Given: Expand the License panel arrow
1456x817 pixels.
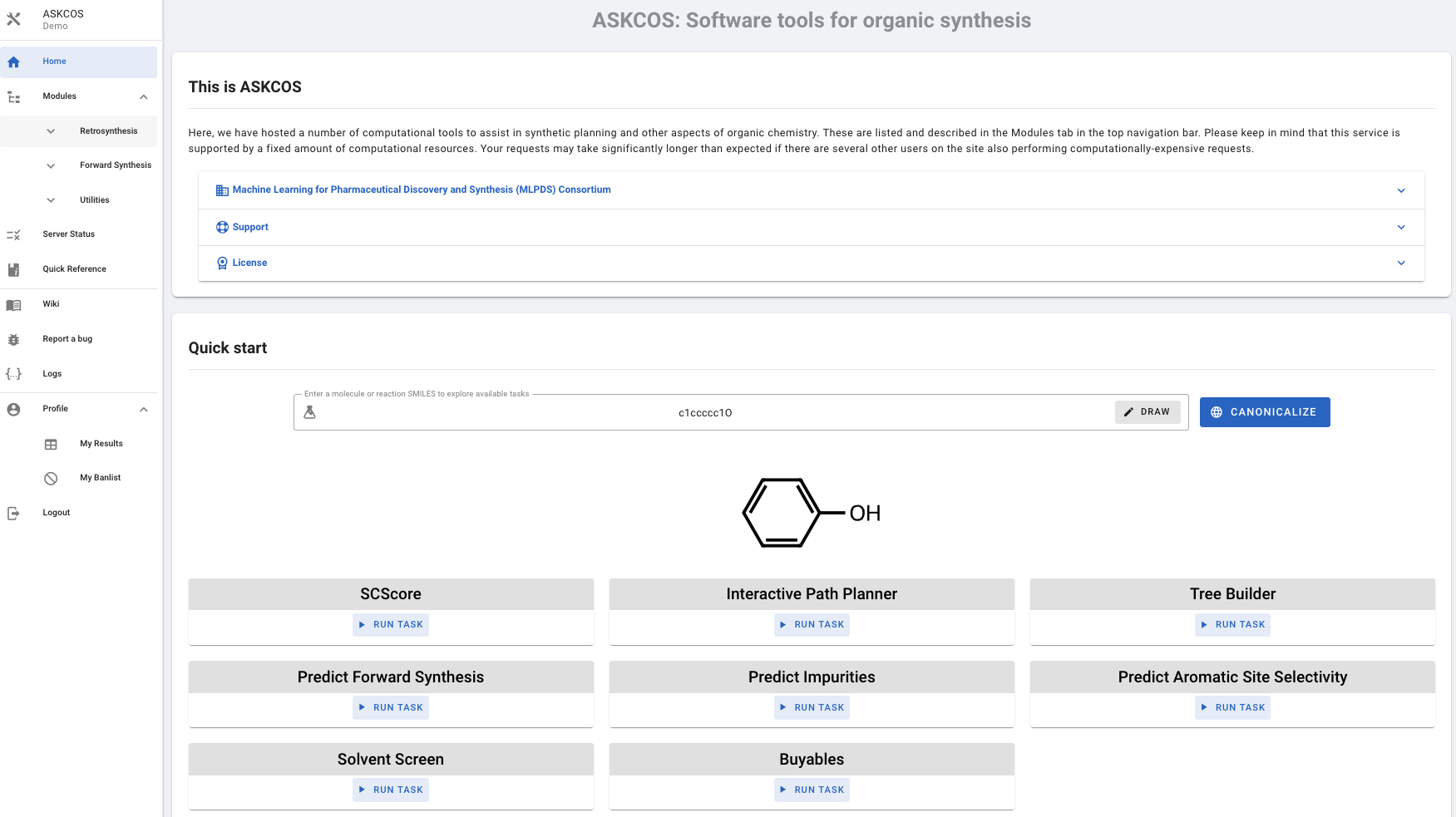Looking at the screenshot, I should coord(1401,263).
